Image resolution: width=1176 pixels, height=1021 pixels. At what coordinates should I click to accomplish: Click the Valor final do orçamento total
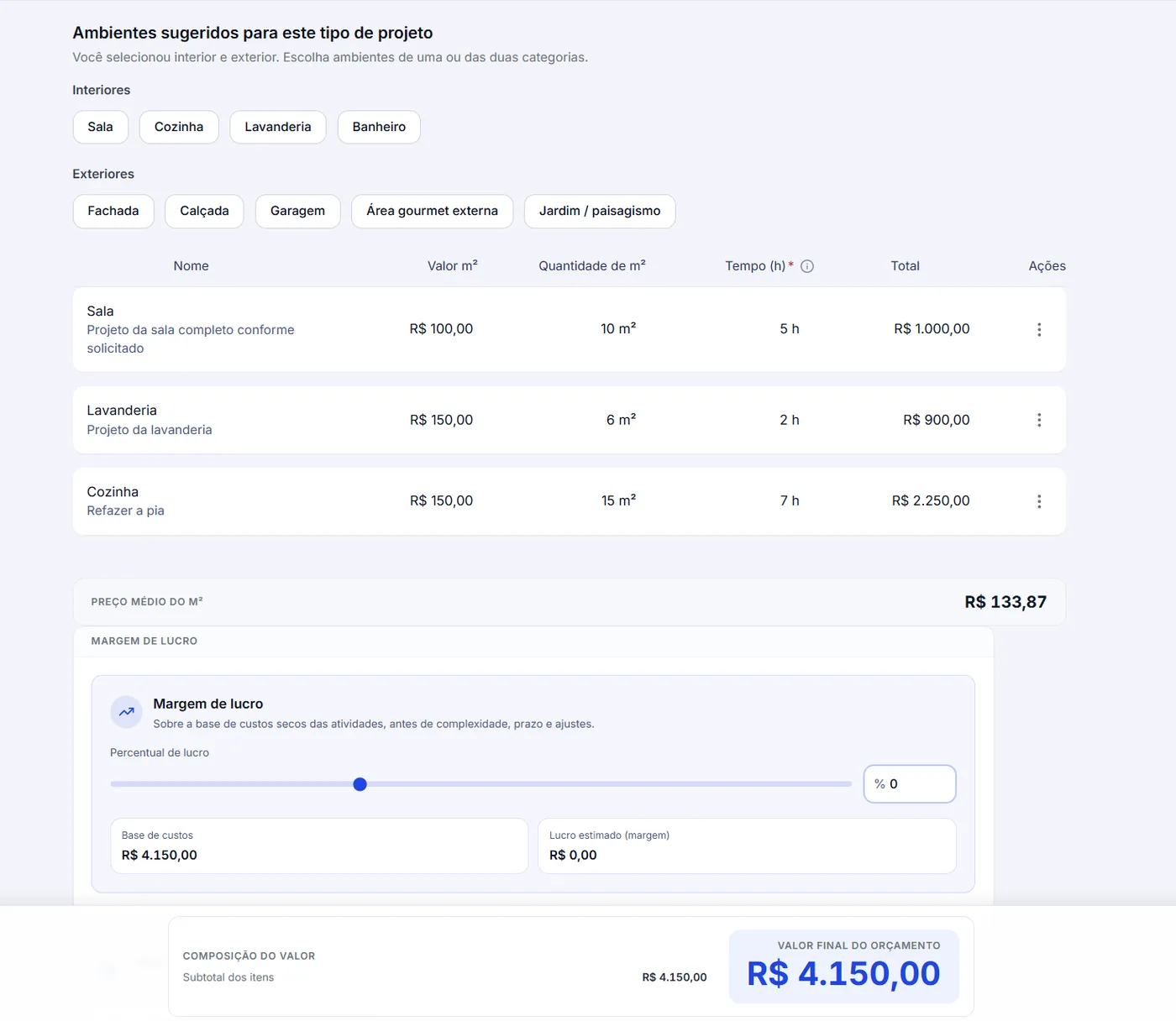(843, 974)
